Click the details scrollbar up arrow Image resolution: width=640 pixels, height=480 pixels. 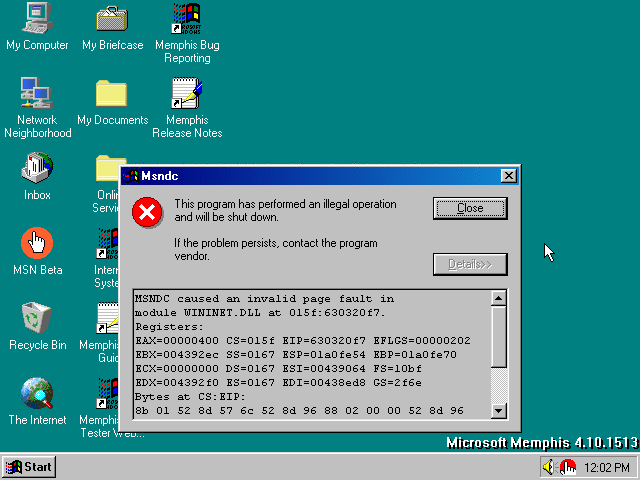pos(498,298)
